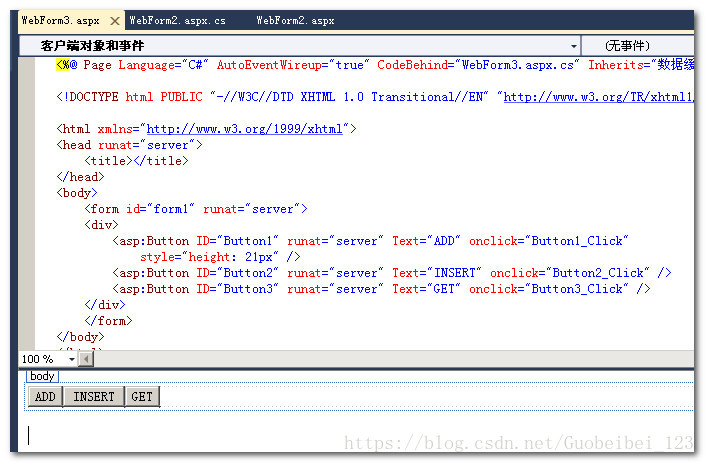705x463 pixels.
Task: Click the w3.org/TR/xhtml1 DOCTYPE link
Action: click(x=598, y=97)
